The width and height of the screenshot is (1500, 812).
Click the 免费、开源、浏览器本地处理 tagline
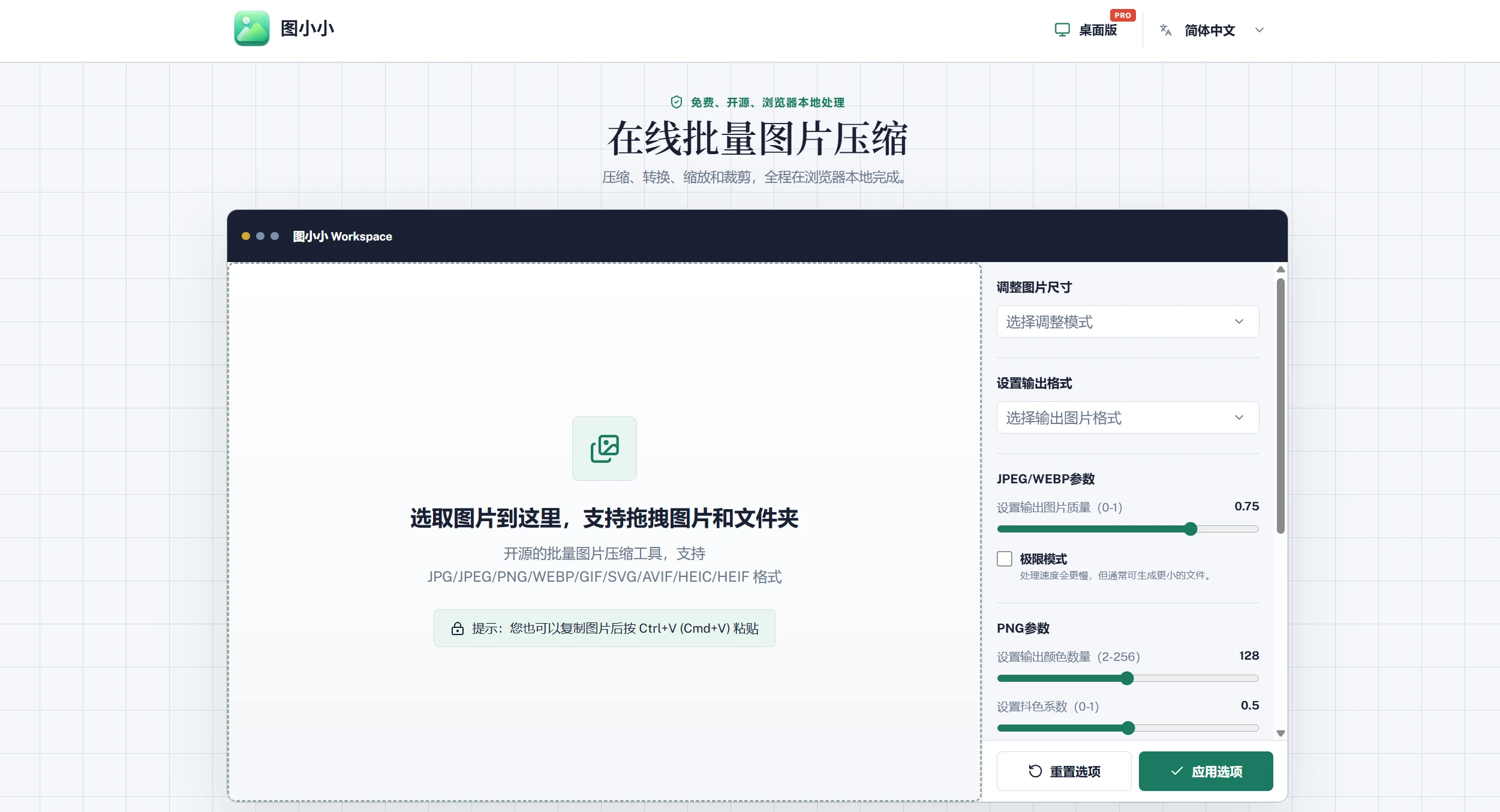click(x=767, y=103)
